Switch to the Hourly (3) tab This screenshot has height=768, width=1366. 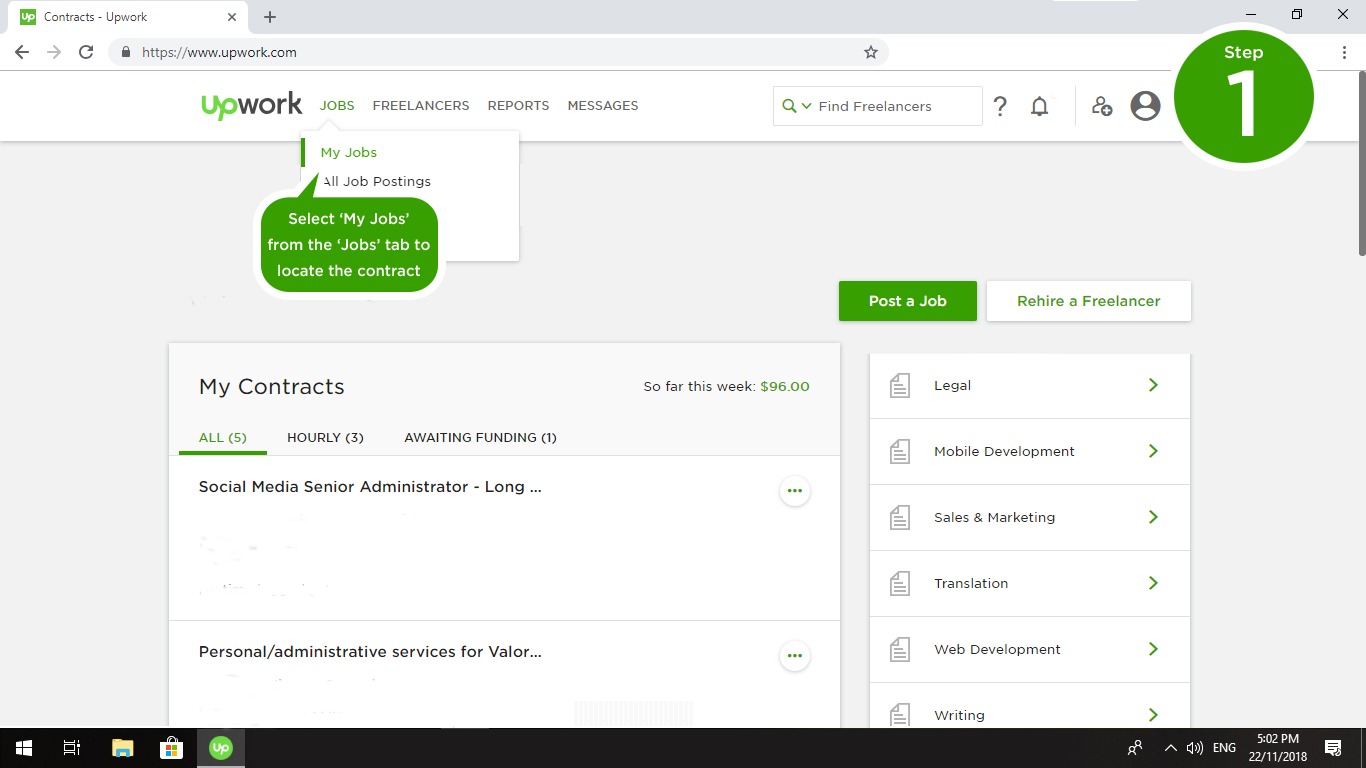click(325, 437)
